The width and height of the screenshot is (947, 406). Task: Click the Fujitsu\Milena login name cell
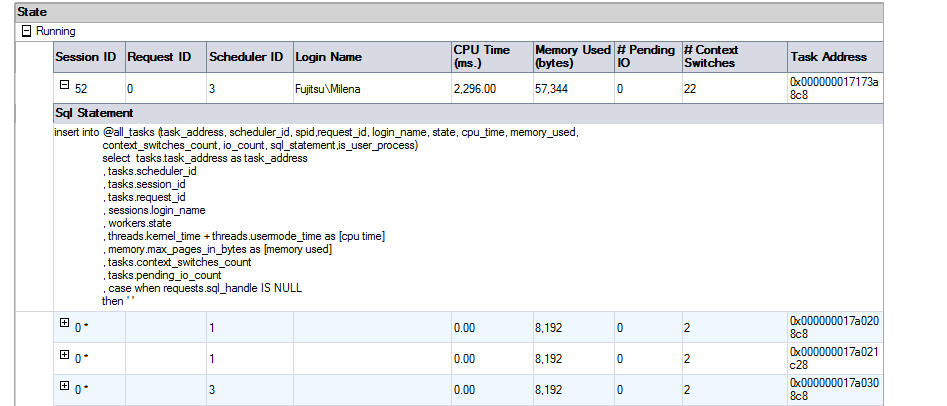[329, 89]
